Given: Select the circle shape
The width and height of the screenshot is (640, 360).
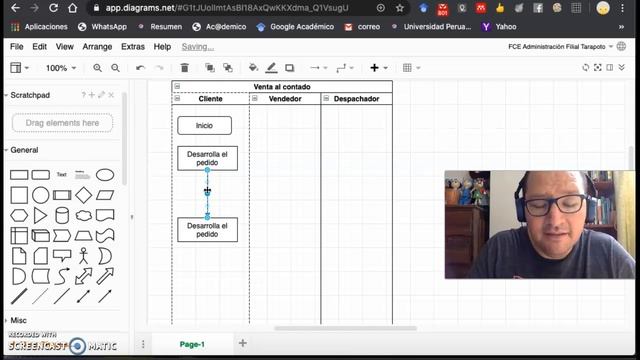Looking at the screenshot, I should pos(40,195).
